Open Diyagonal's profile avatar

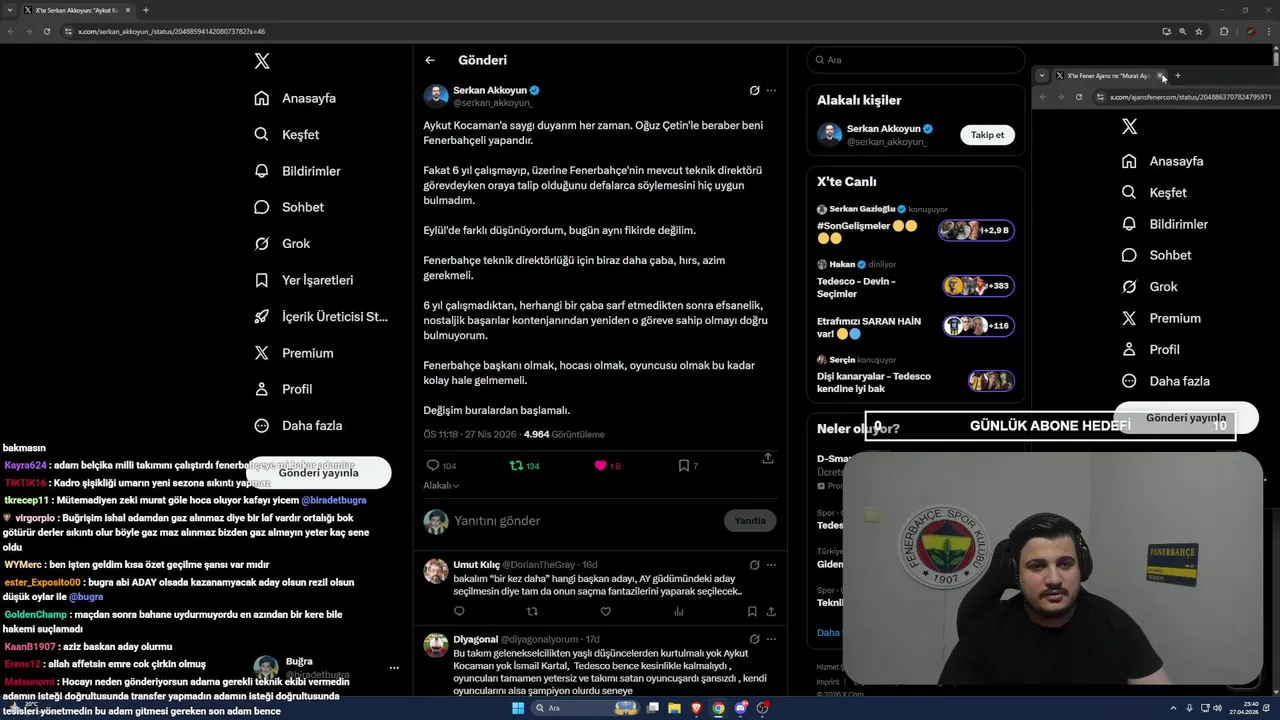pos(436,645)
